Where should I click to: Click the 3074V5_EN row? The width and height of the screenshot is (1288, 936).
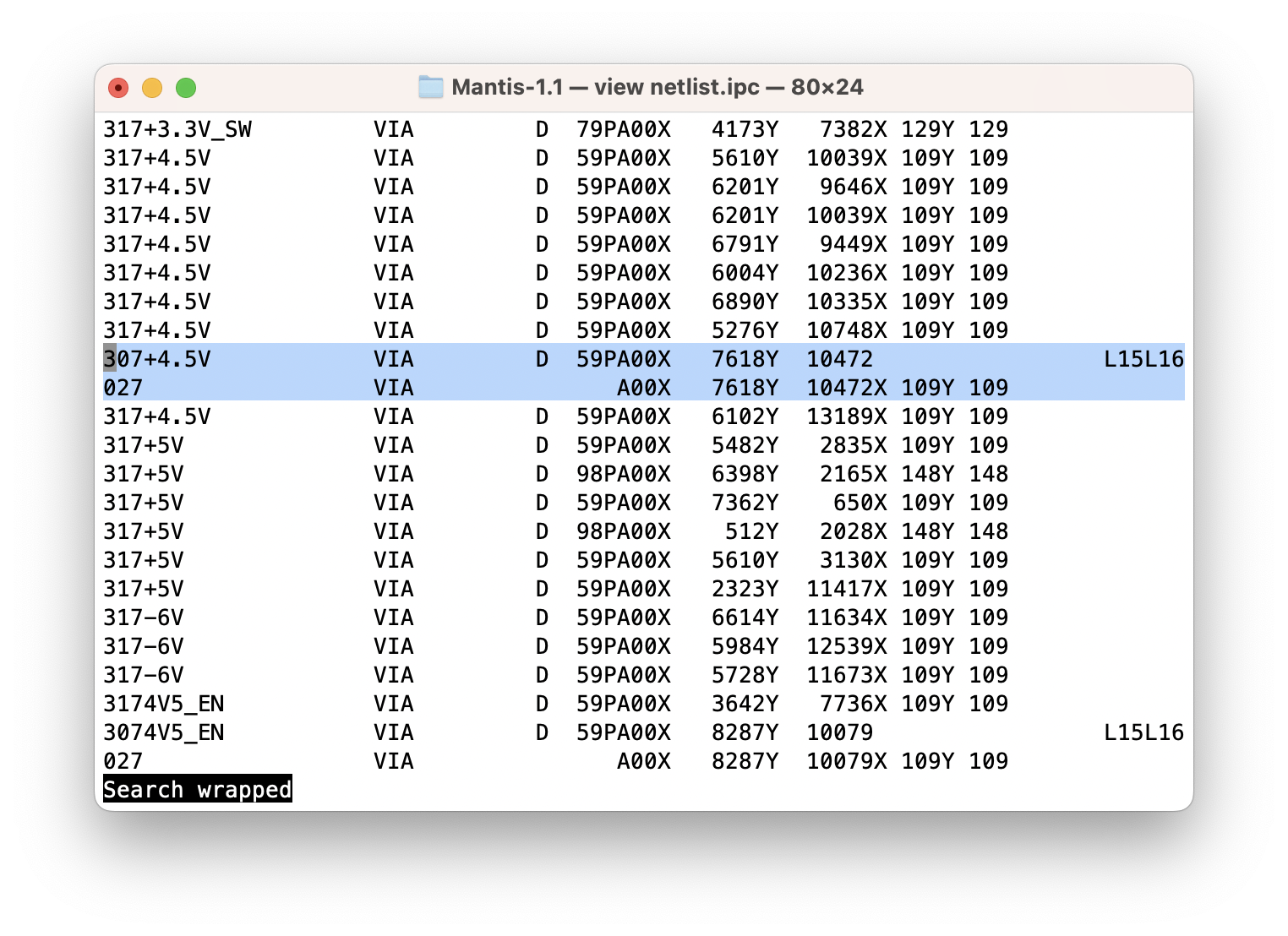(x=165, y=732)
